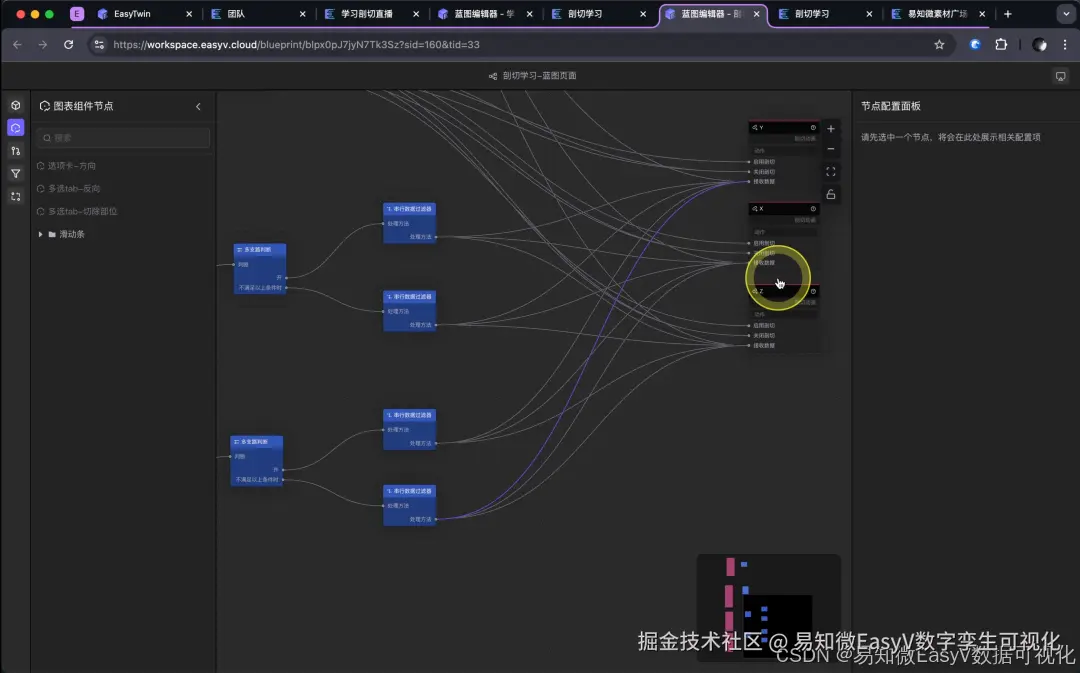This screenshot has height=673, width=1080.
Task: Collapse the 图表组件节点 panel with chevron
Action: pos(198,106)
